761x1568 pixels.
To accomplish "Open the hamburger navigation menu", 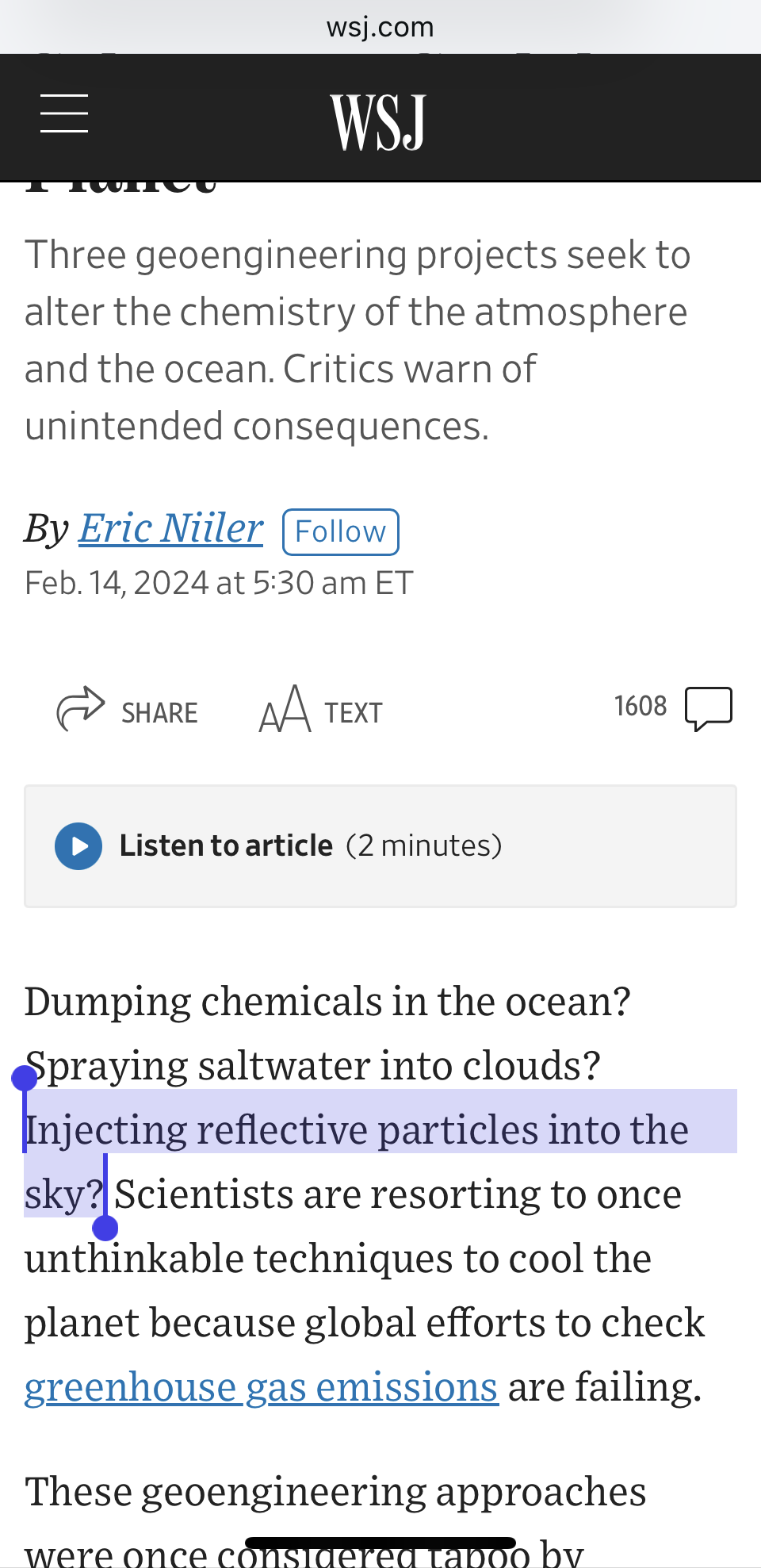I will tap(64, 113).
